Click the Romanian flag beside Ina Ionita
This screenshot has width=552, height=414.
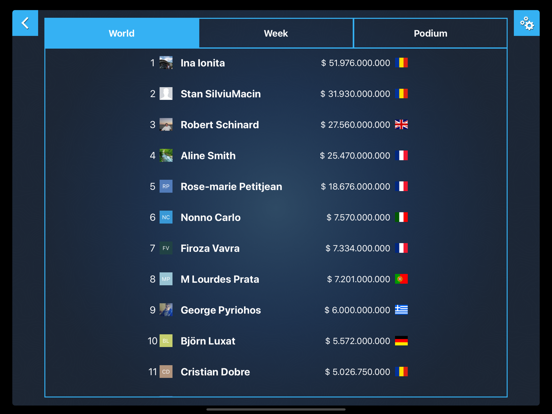(x=401, y=63)
